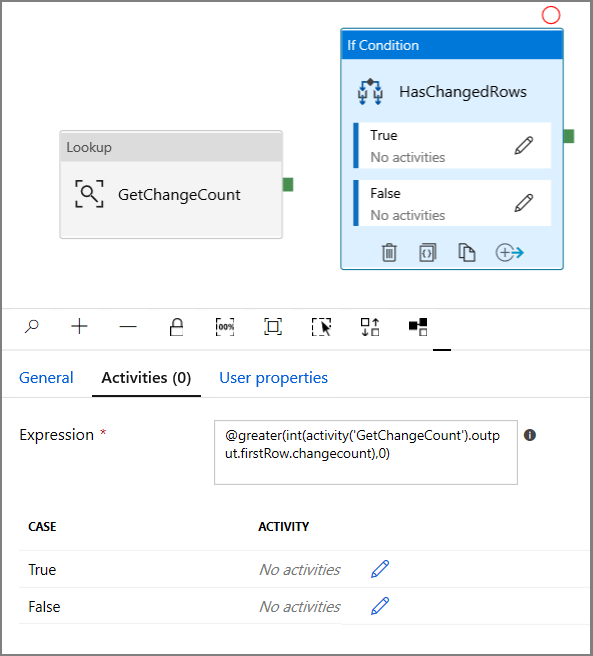This screenshot has height=656, width=593.
Task: Toggle the black-and-white squares toolbar icon
Action: coord(418,327)
